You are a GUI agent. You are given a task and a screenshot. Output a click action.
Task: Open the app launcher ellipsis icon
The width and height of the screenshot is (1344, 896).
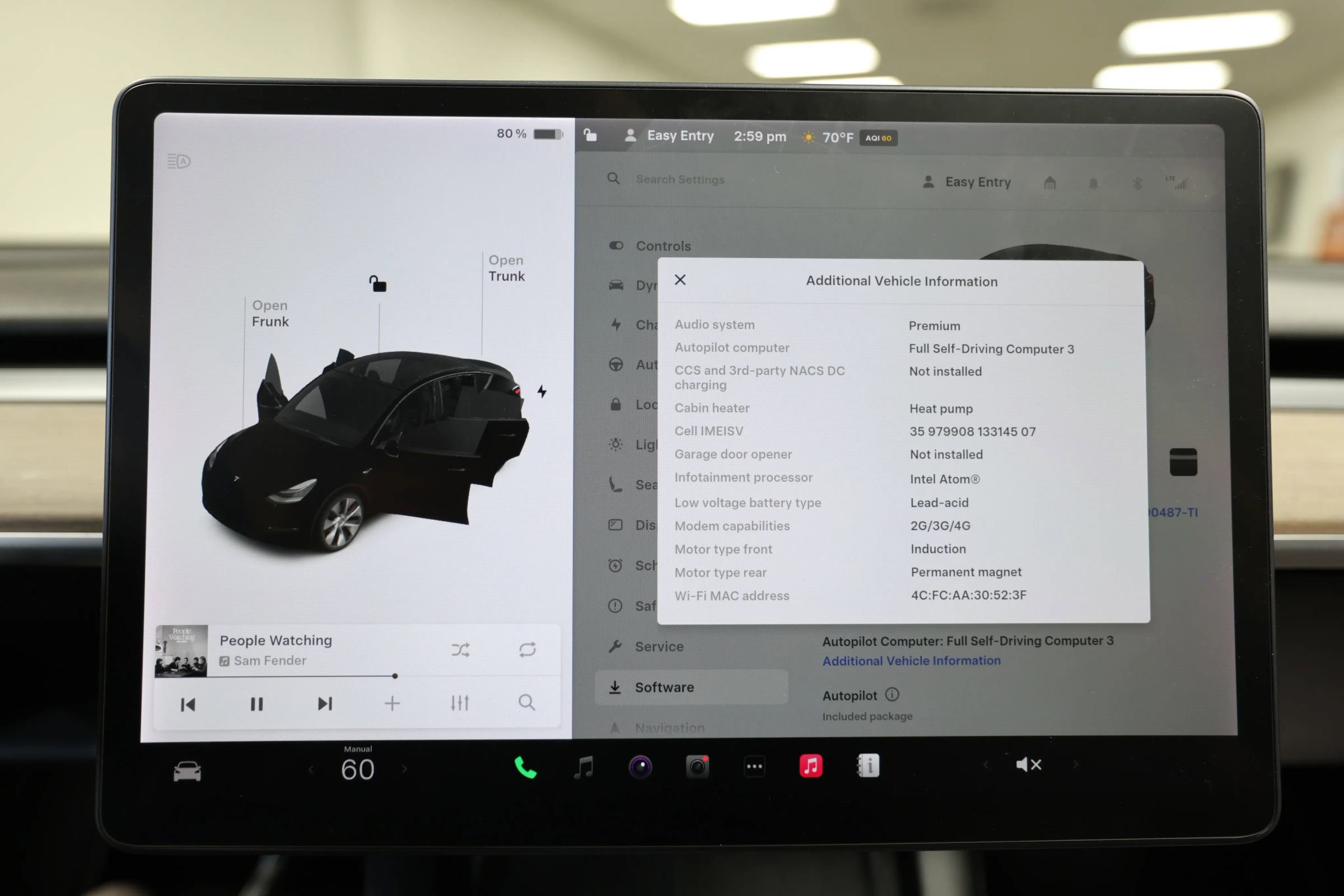(754, 766)
